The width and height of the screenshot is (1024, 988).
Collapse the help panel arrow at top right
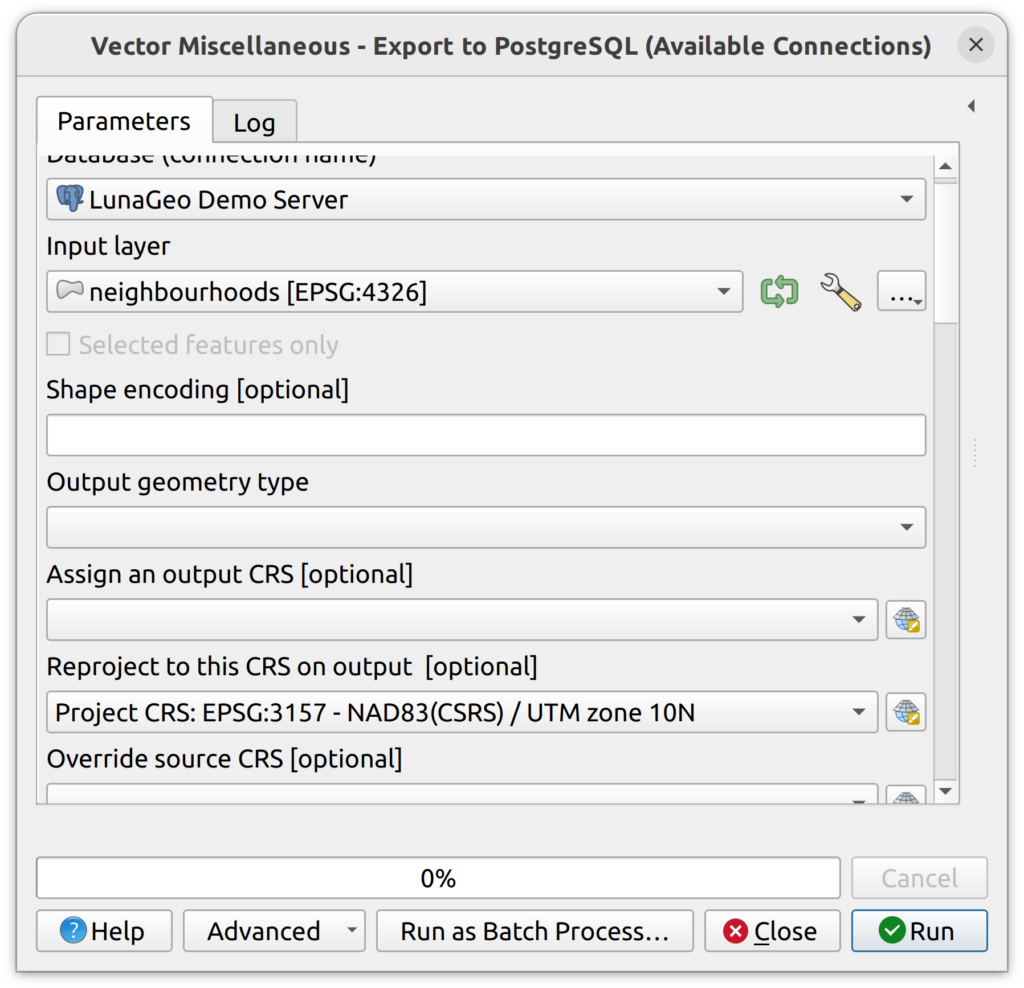970,106
